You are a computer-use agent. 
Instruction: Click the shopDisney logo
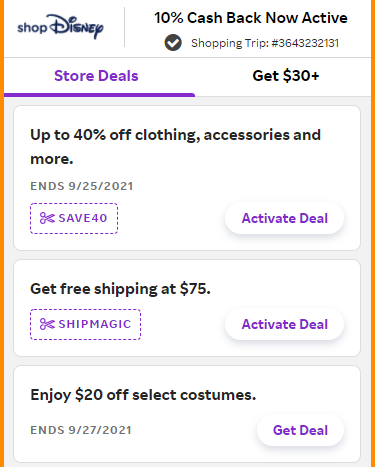coord(60,27)
